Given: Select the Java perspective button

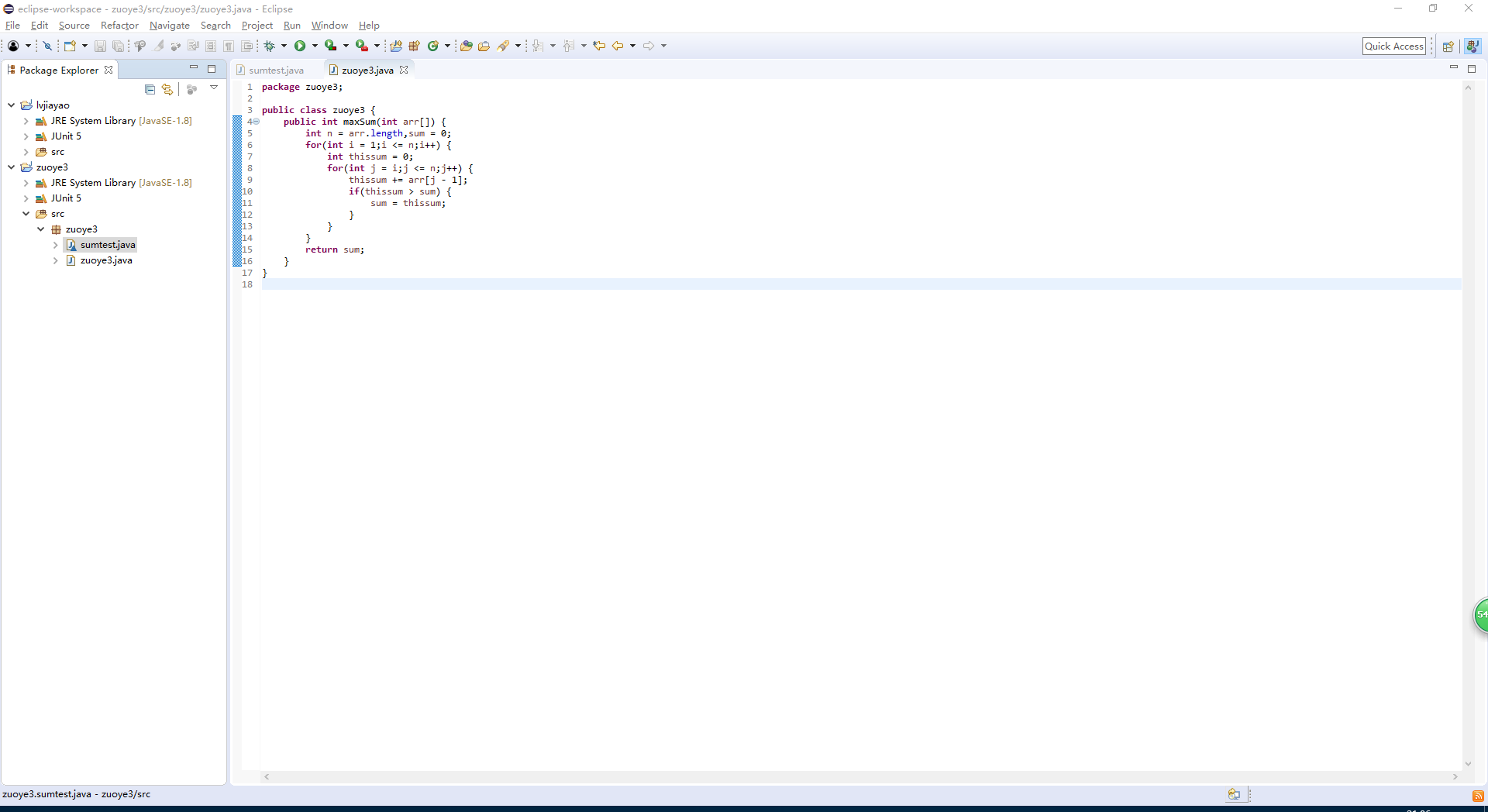Looking at the screenshot, I should click(x=1472, y=46).
